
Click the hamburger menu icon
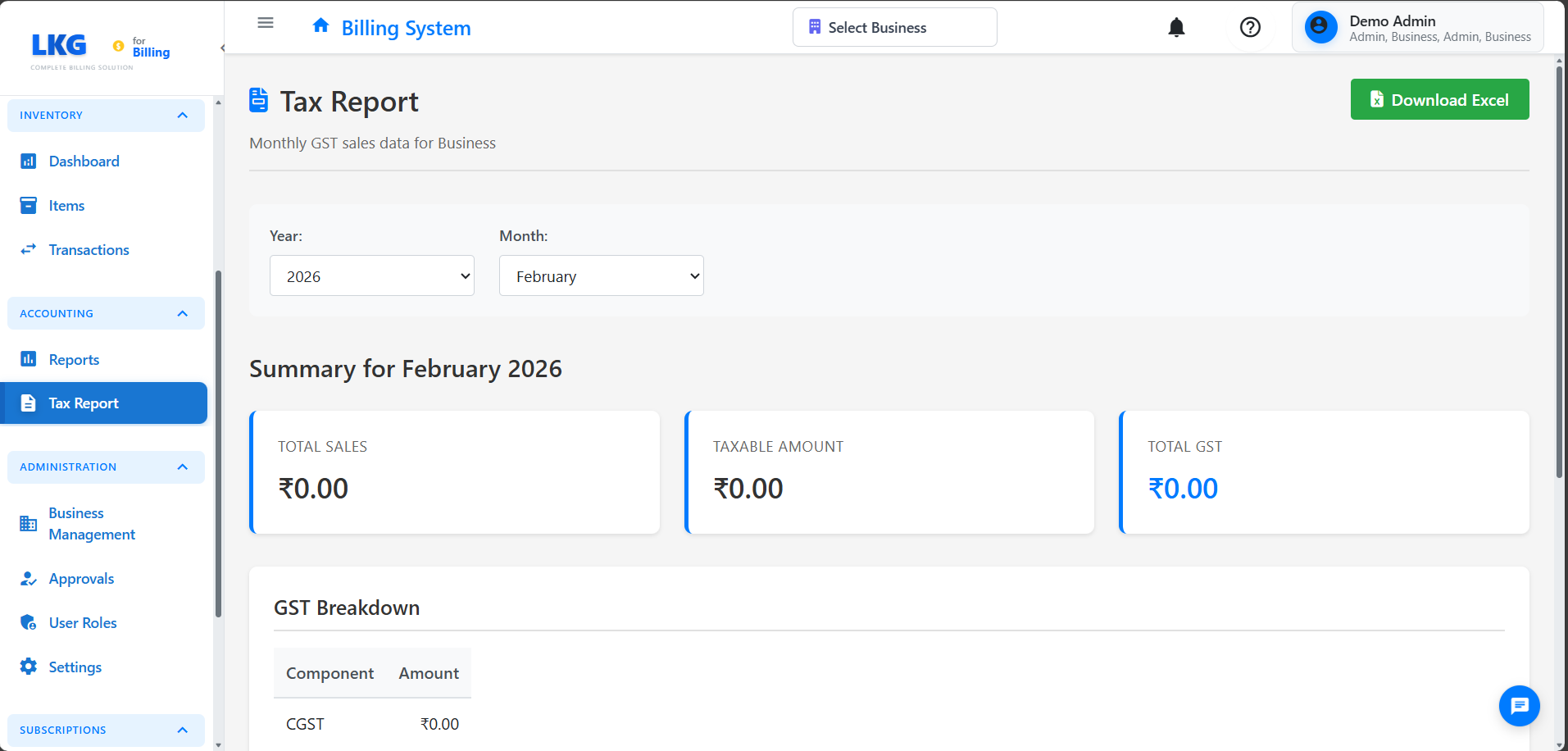click(266, 23)
